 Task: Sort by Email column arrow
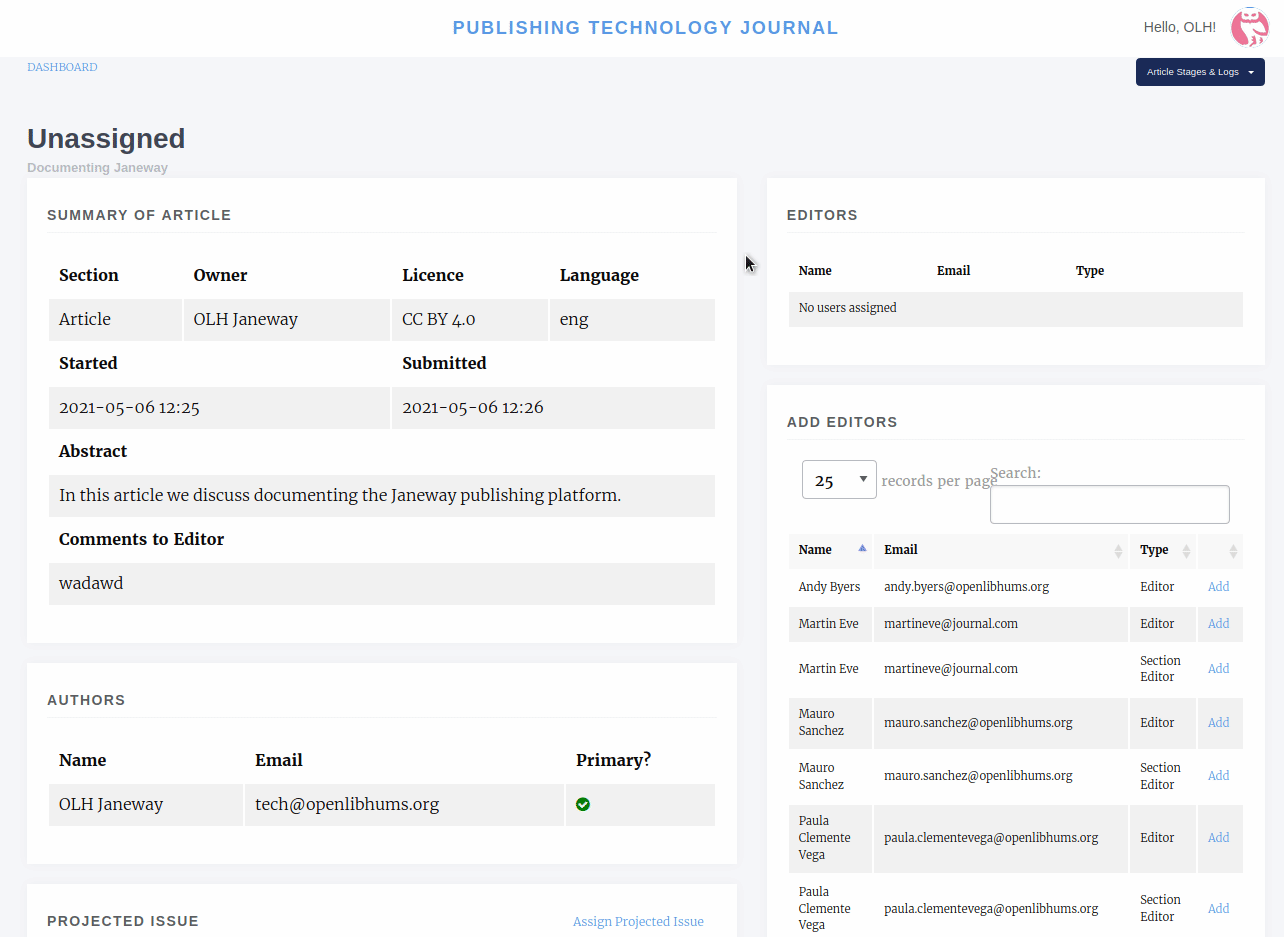[1118, 551]
